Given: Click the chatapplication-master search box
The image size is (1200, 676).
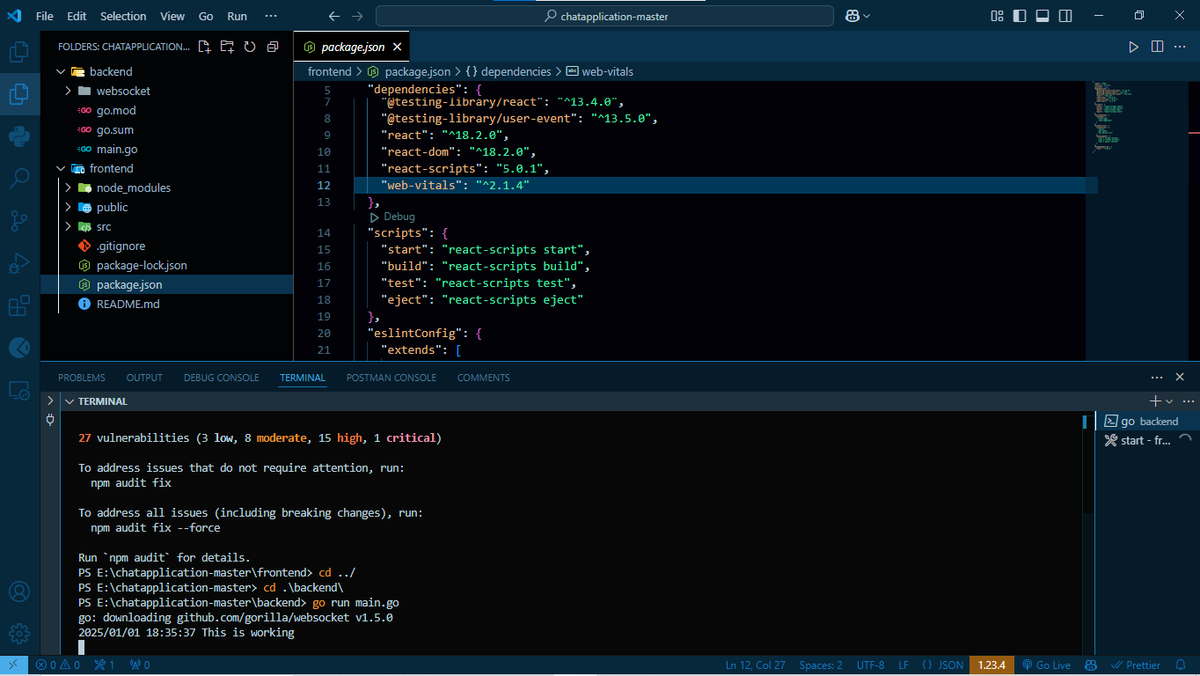Looking at the screenshot, I should coord(605,16).
